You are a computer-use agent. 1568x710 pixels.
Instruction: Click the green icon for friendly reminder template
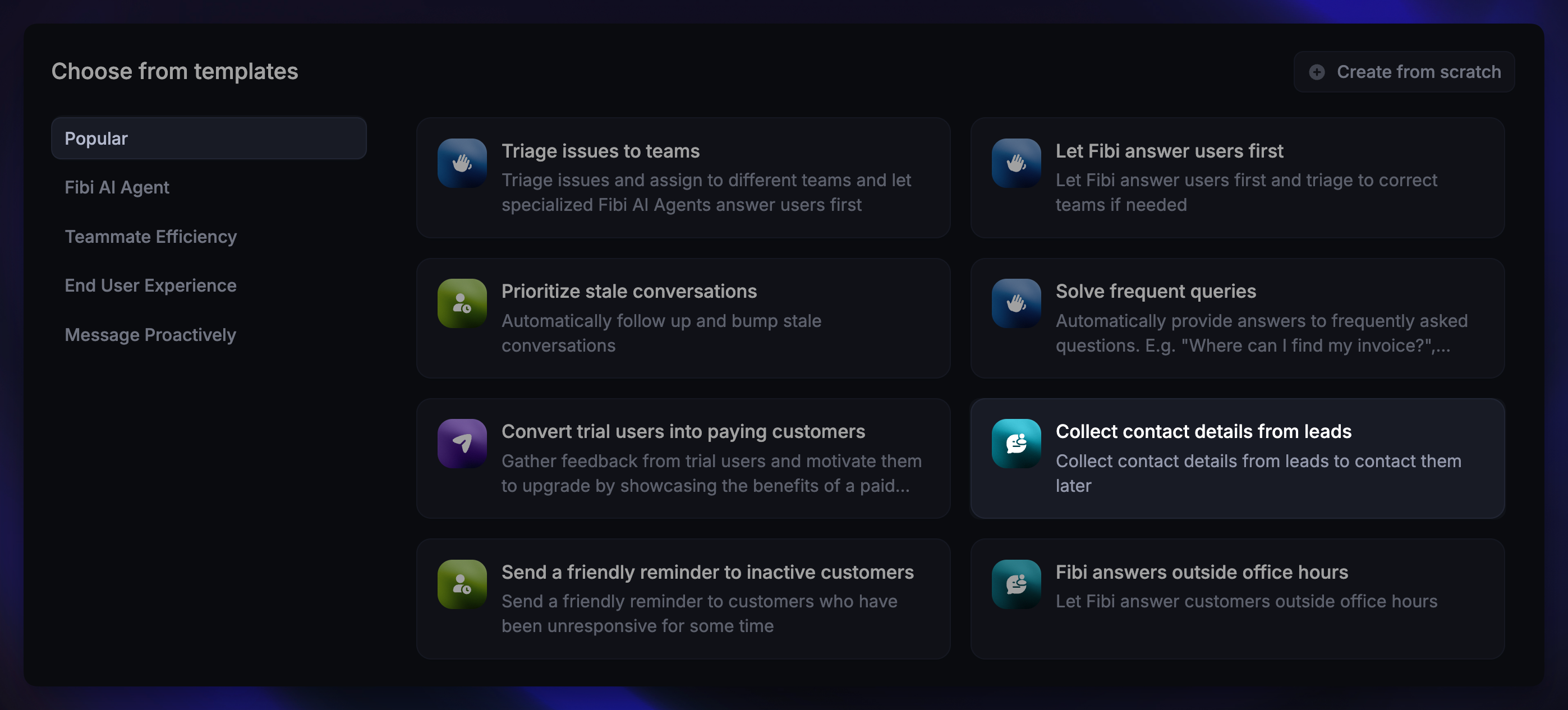[462, 584]
